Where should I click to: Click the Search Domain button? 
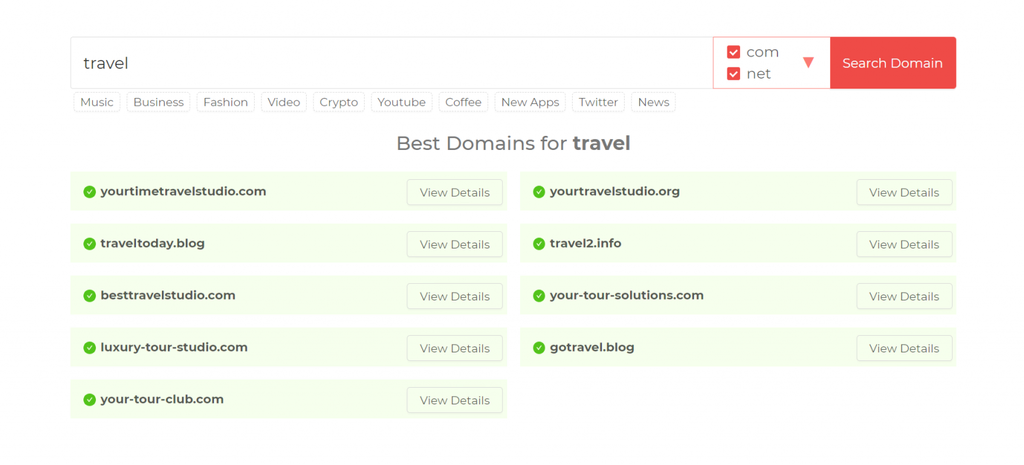tap(893, 63)
